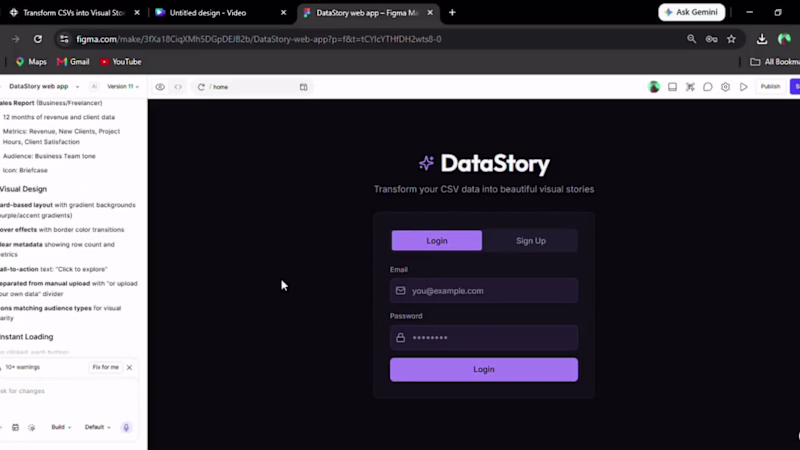Click the Instant Loading heading in chat
Screen dimensions: 800x450
[27, 337]
